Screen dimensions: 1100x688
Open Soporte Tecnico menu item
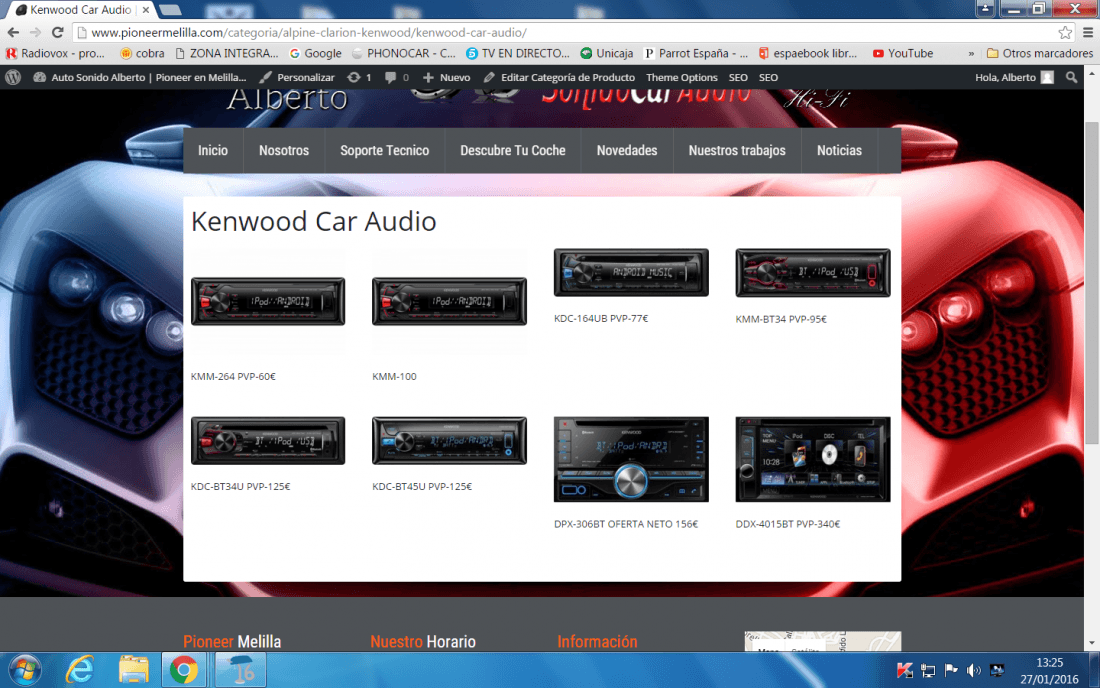pos(384,150)
